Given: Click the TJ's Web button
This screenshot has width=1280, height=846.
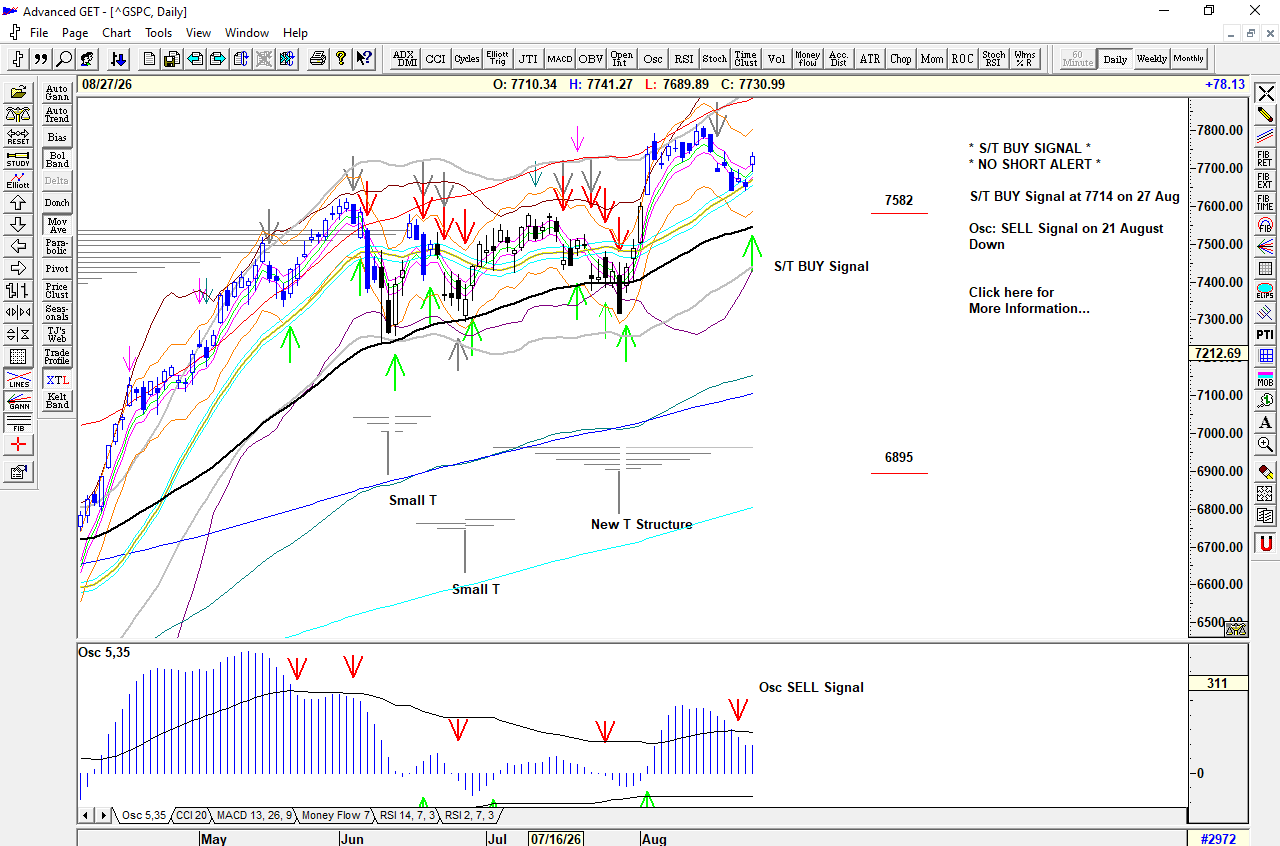Looking at the screenshot, I should point(57,336).
